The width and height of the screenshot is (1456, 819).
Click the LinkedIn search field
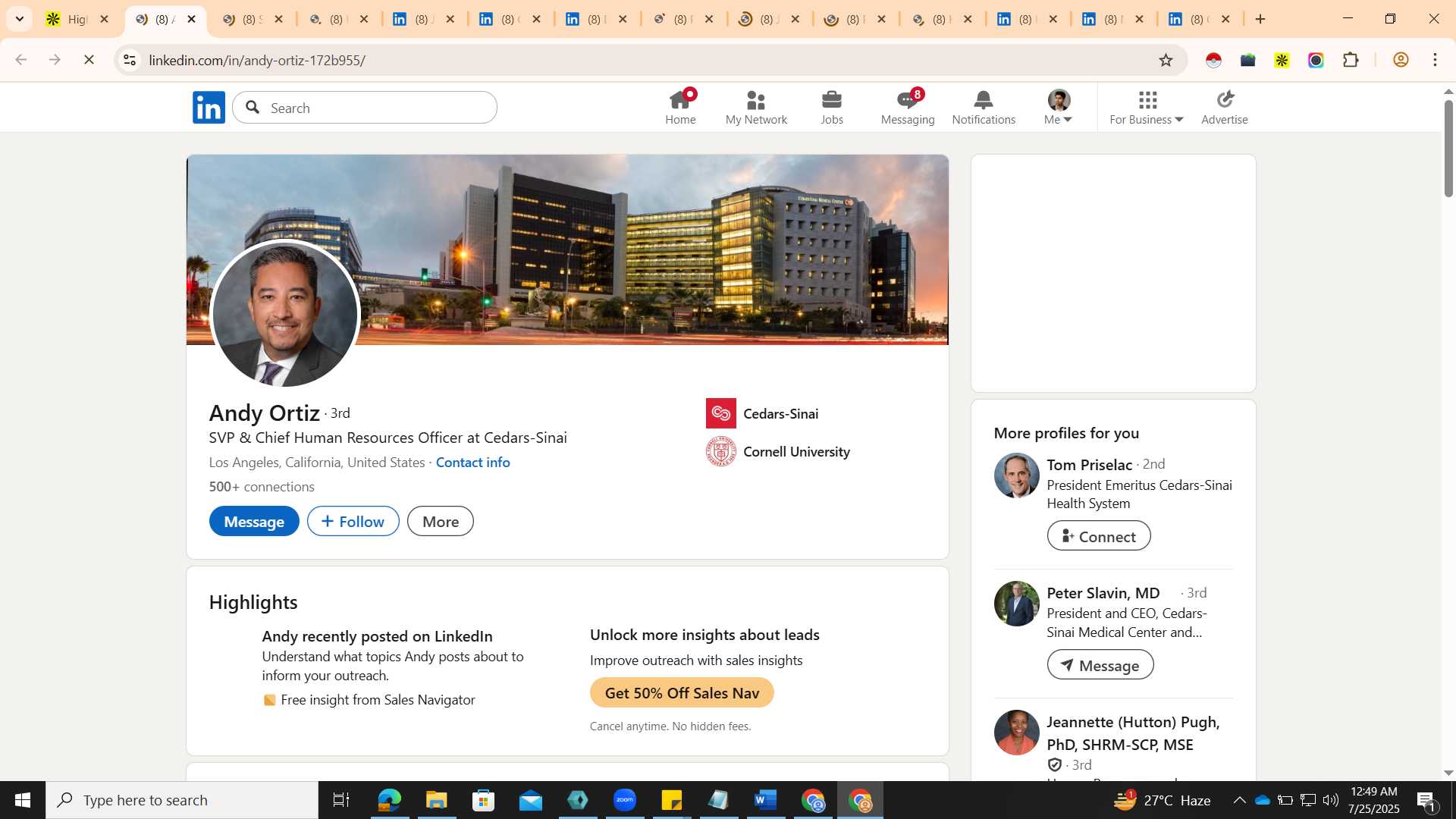tap(365, 108)
